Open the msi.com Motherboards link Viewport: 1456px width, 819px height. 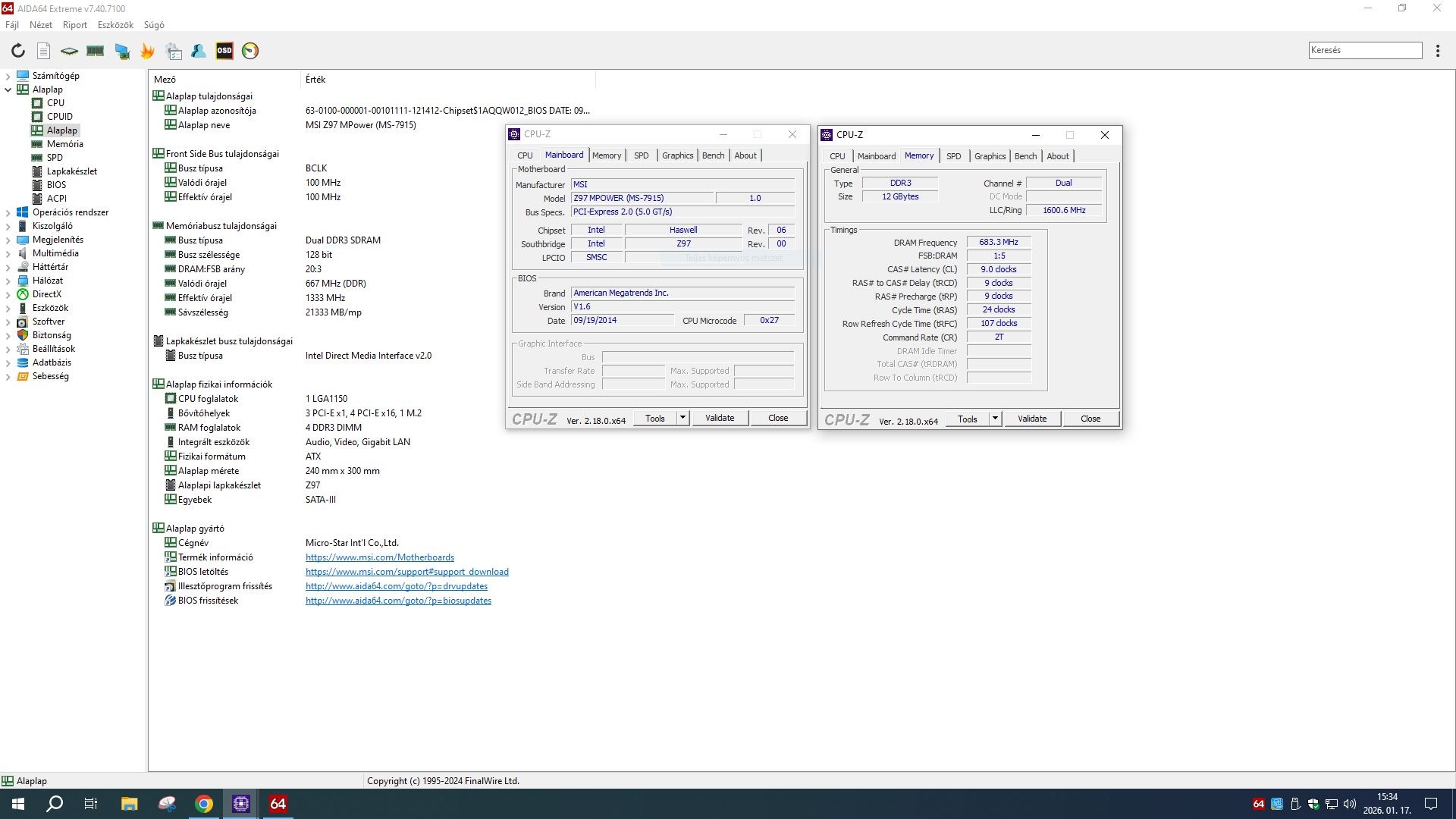379,557
